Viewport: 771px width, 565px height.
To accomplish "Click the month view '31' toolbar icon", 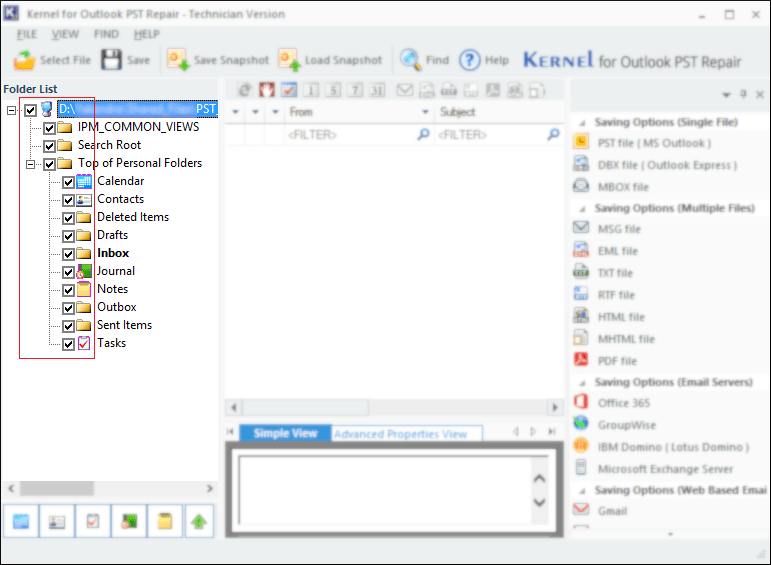I will 377,90.
